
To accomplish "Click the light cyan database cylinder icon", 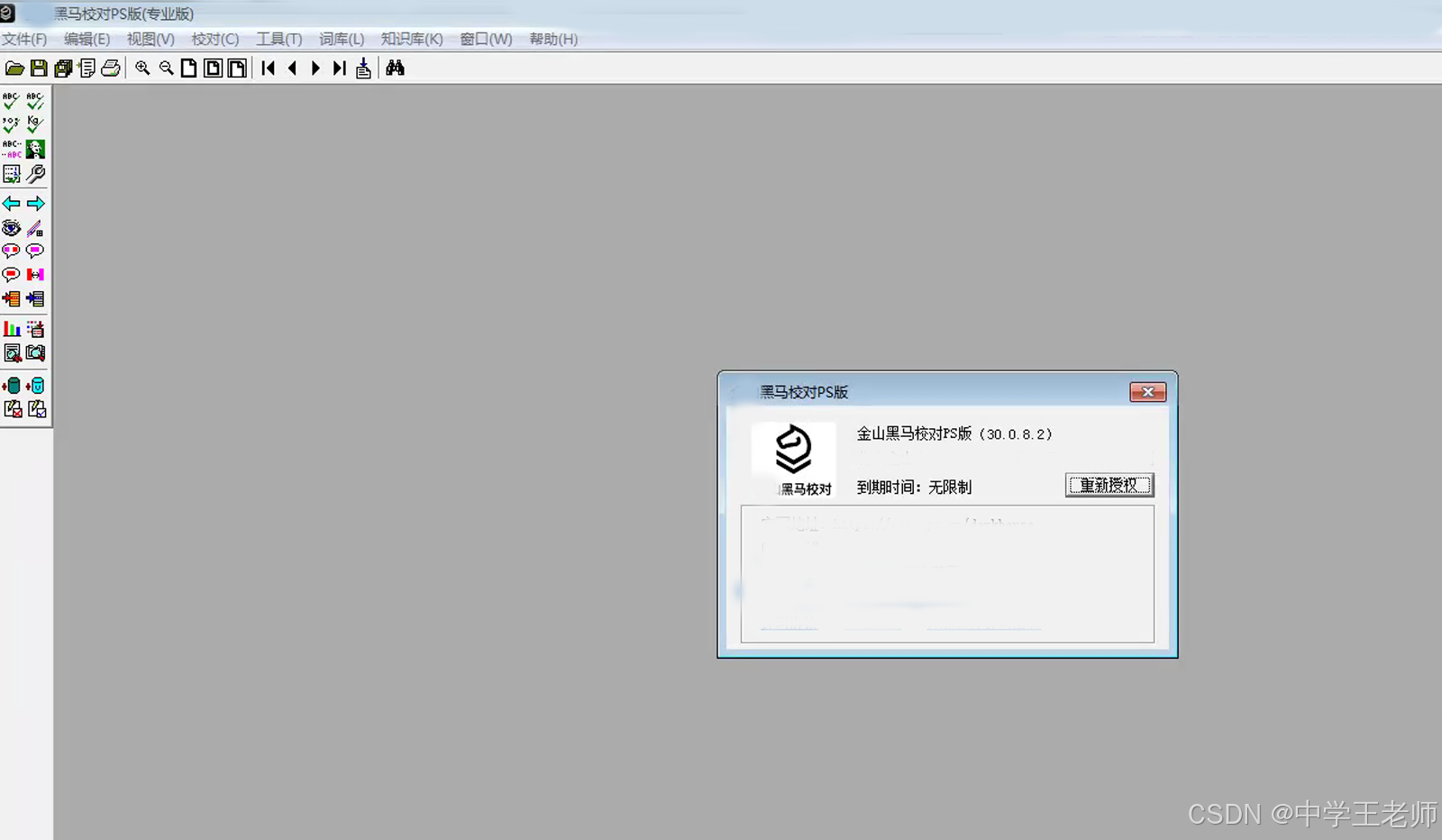I will tap(35, 386).
